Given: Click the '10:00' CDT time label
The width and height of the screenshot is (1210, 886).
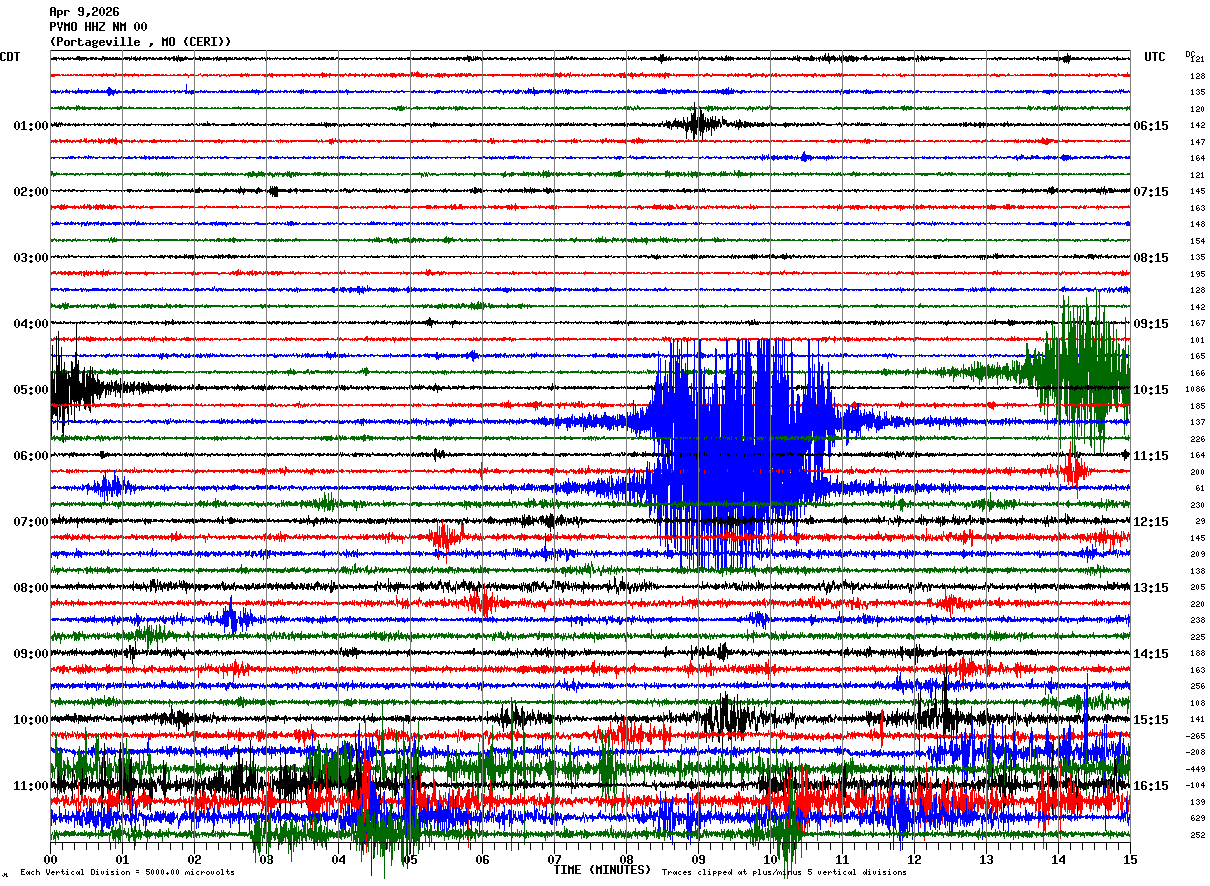Looking at the screenshot, I should point(31,720).
